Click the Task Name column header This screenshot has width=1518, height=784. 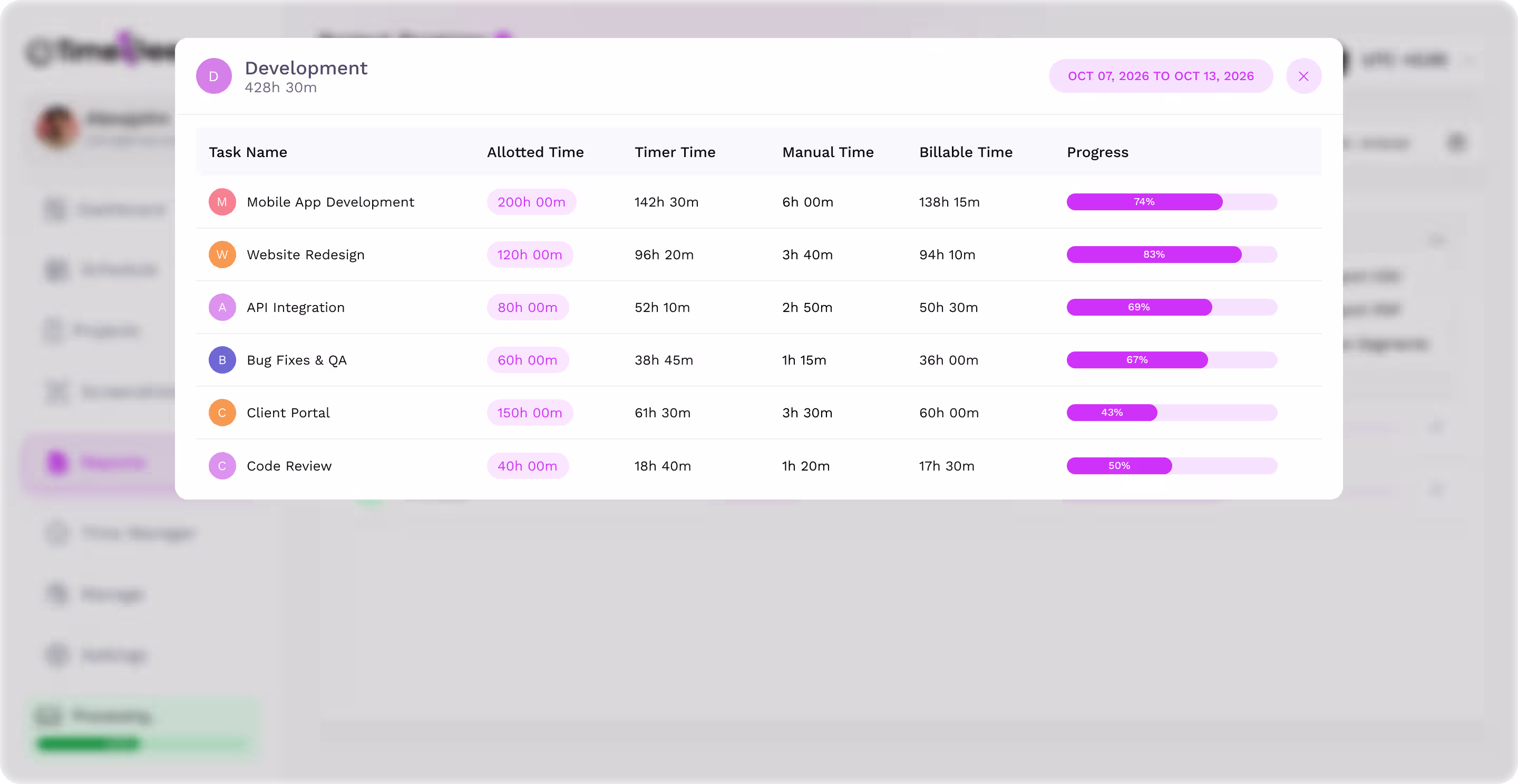tap(248, 152)
